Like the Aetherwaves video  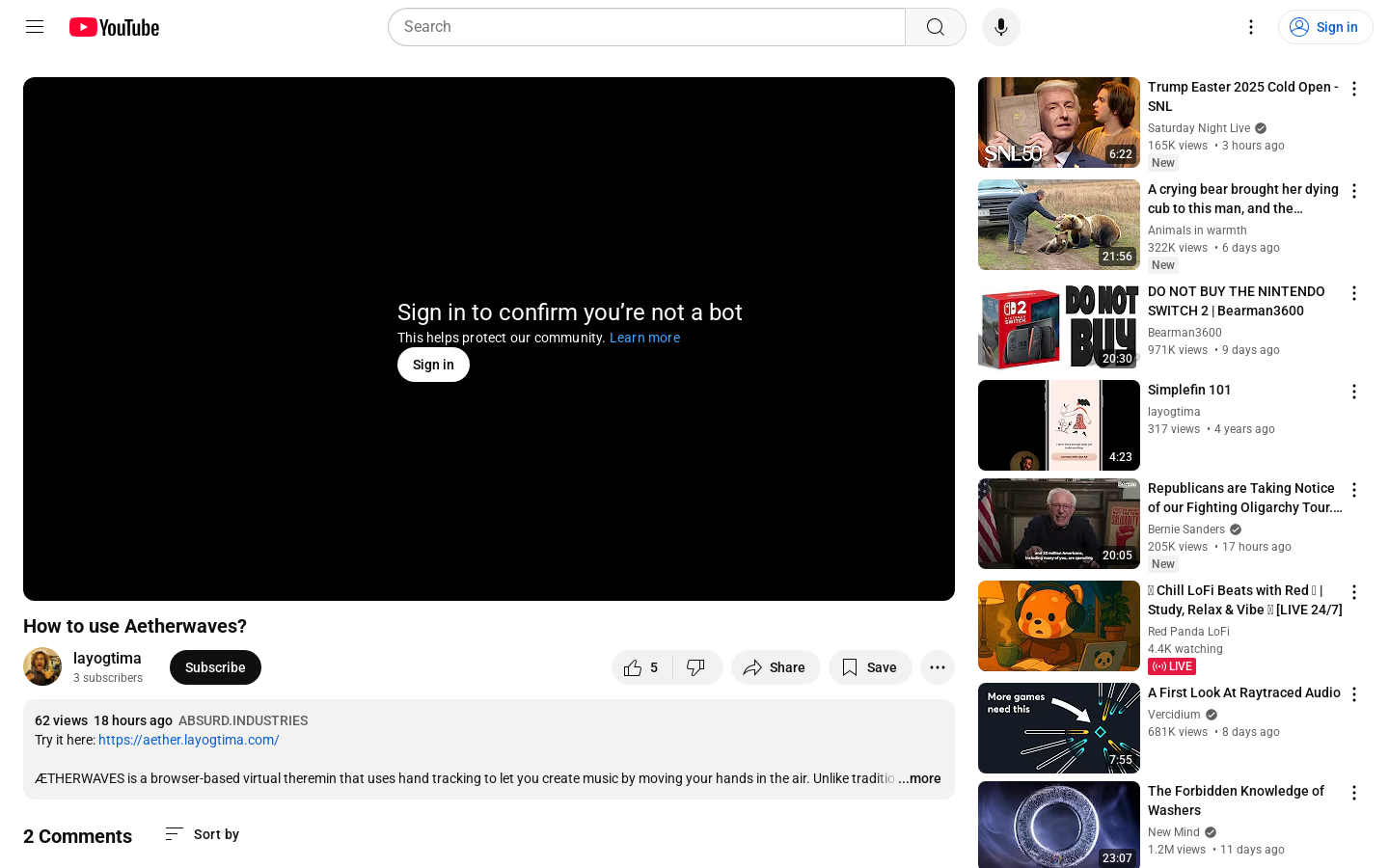tap(641, 667)
